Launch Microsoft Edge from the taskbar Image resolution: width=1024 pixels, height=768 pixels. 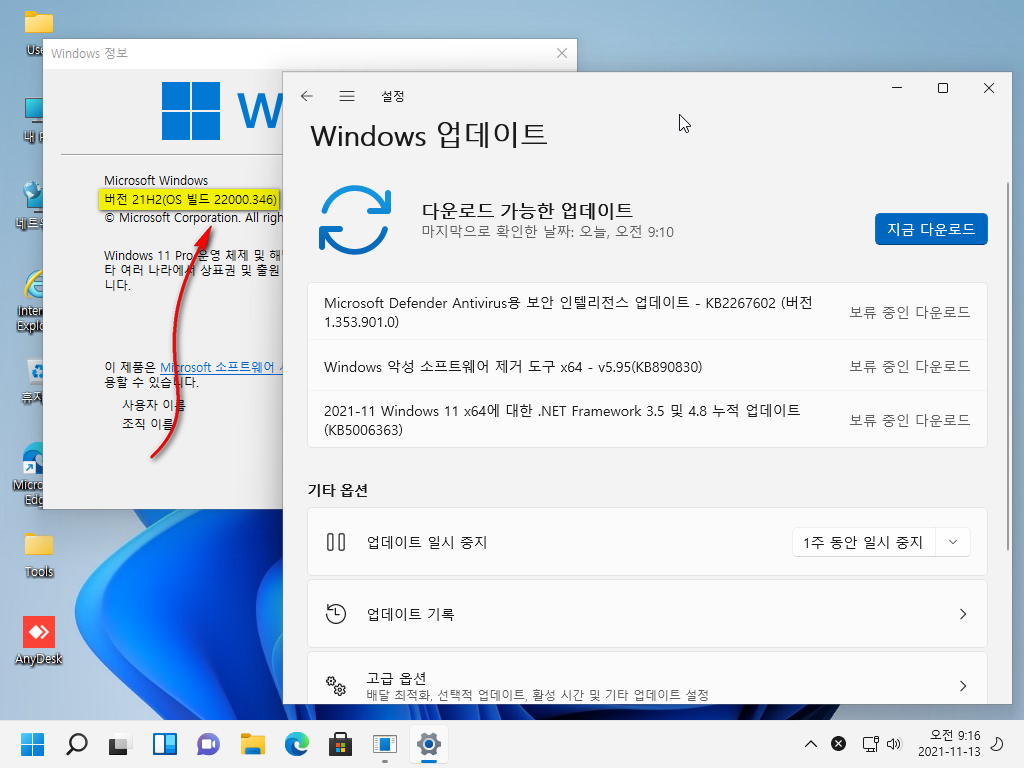[x=296, y=744]
